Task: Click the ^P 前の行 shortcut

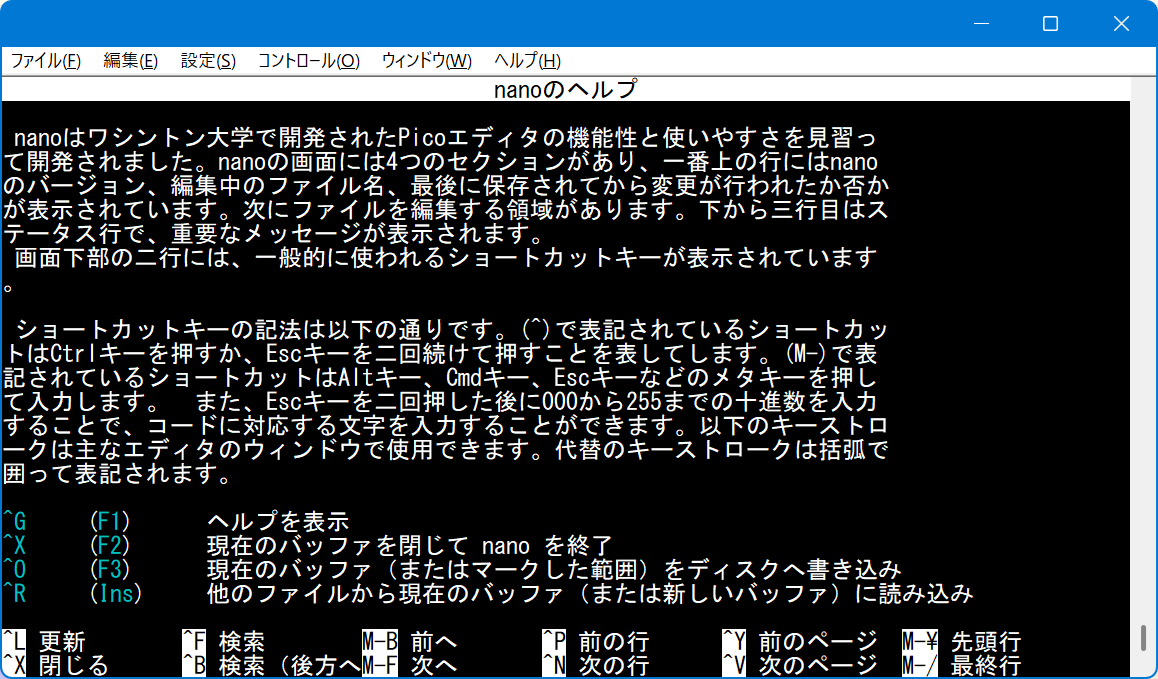Action: [597, 641]
